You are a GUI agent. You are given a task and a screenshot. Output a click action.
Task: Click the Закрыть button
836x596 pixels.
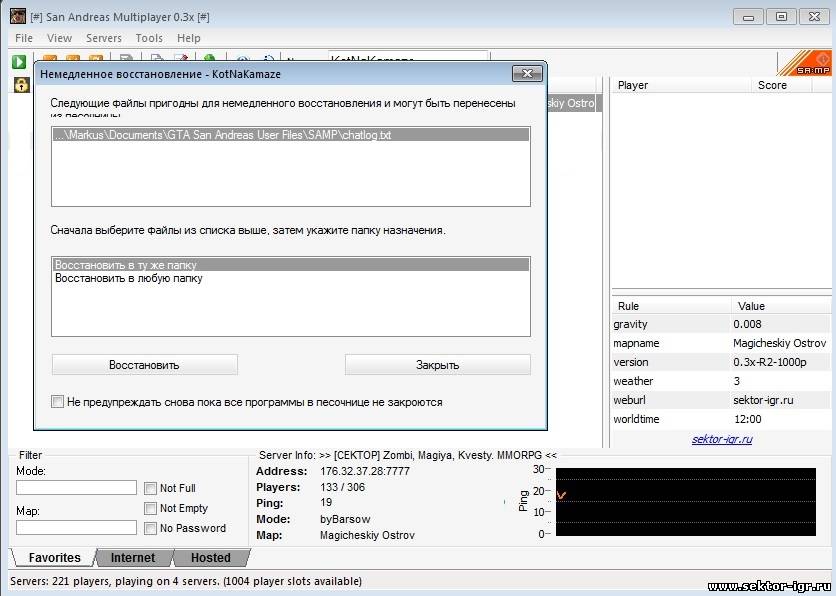coord(438,365)
